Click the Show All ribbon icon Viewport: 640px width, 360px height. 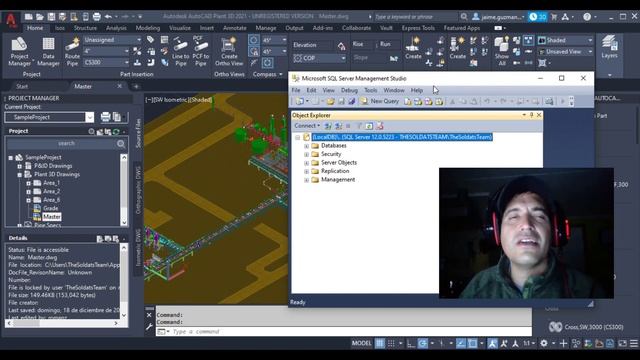click(502, 51)
